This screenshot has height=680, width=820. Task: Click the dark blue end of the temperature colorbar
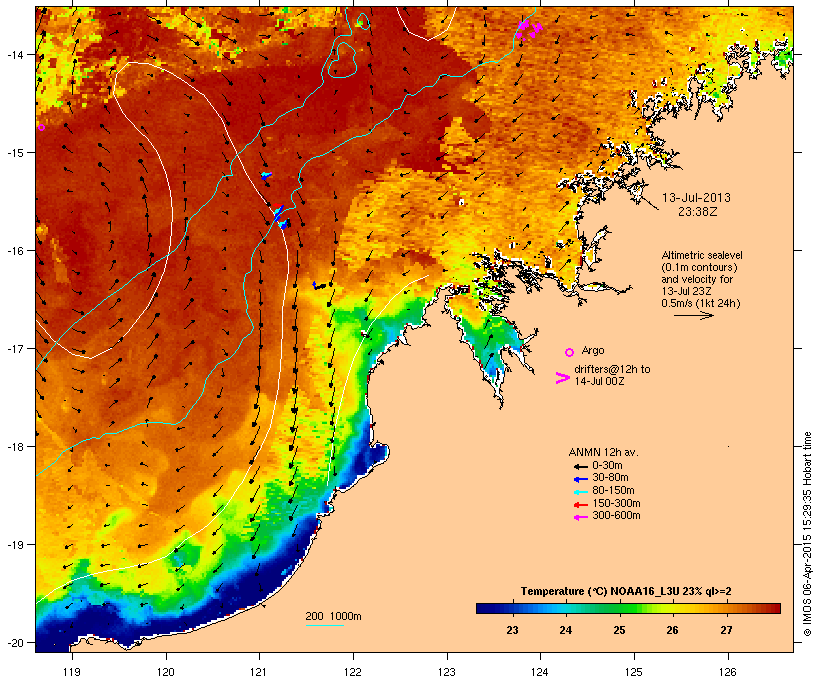tap(482, 608)
